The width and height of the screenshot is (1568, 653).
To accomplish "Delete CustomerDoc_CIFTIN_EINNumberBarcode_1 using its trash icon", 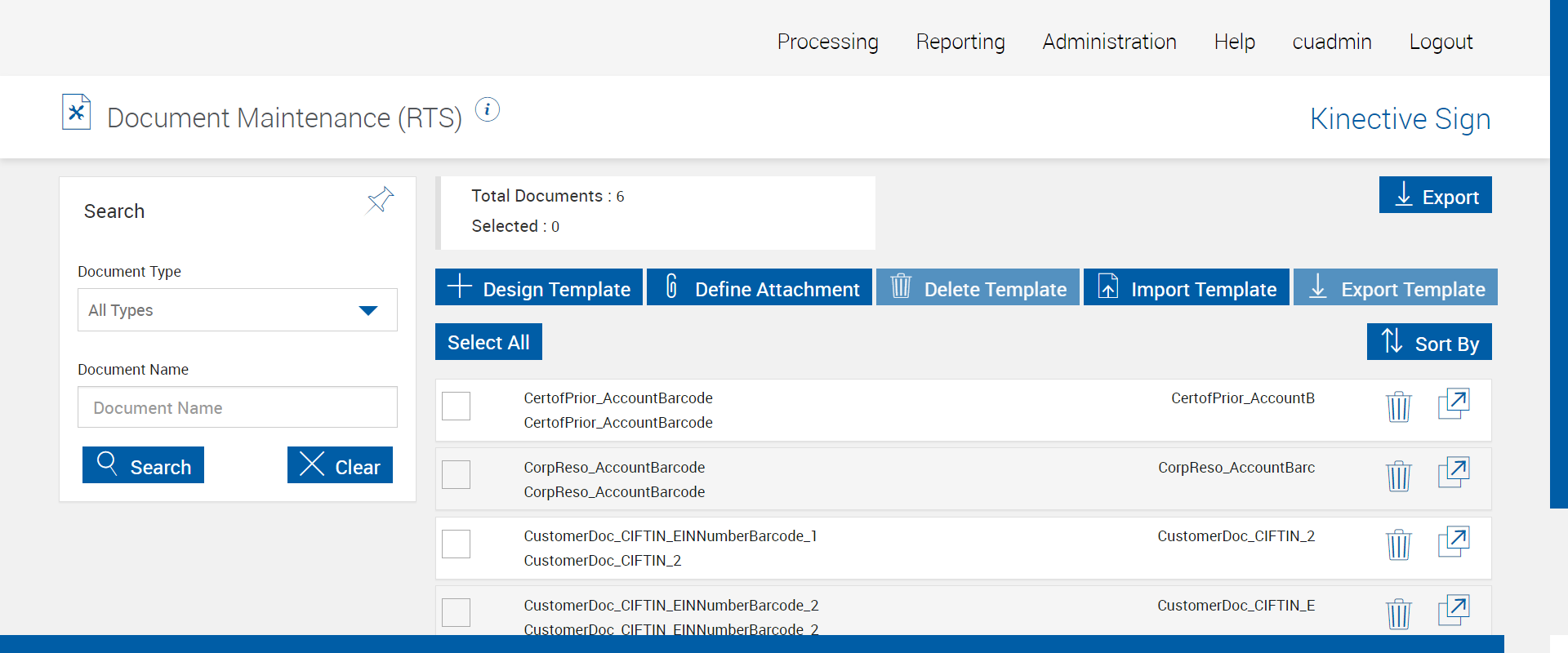I will pyautogui.click(x=1398, y=544).
